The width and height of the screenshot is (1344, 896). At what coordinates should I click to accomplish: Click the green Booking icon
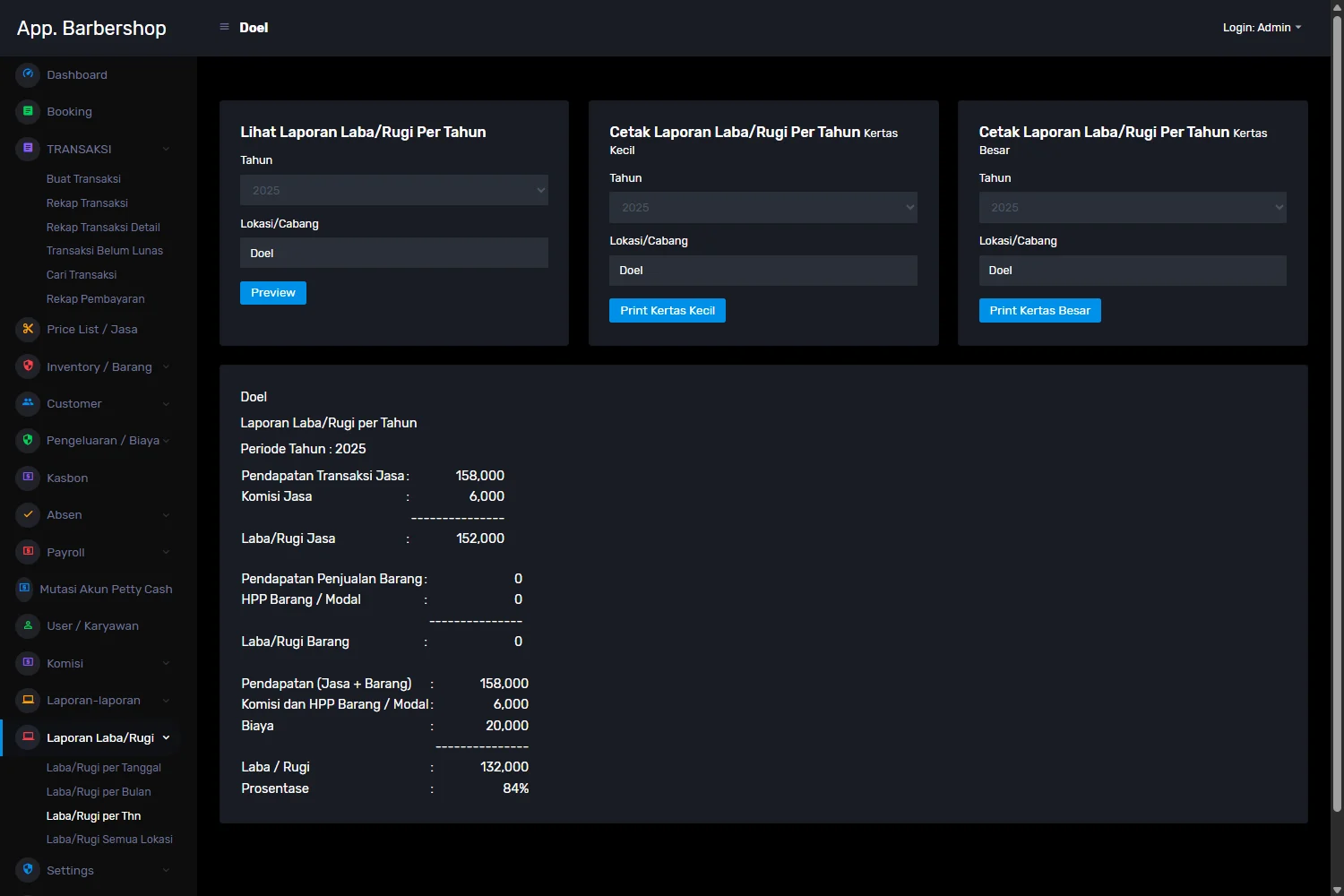click(x=28, y=111)
